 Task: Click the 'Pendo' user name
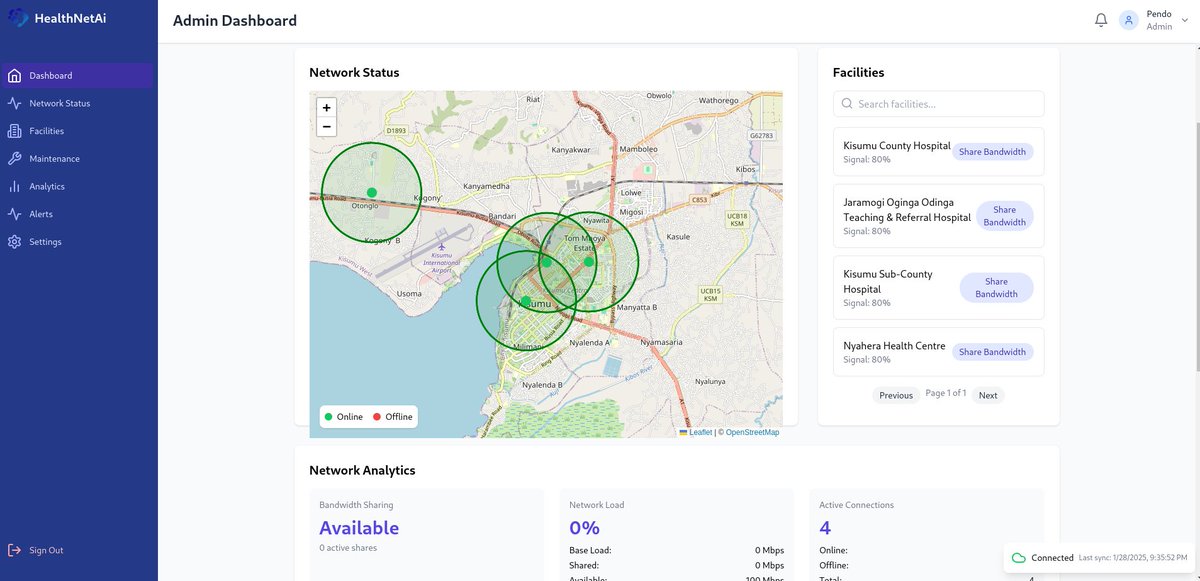pyautogui.click(x=1159, y=14)
